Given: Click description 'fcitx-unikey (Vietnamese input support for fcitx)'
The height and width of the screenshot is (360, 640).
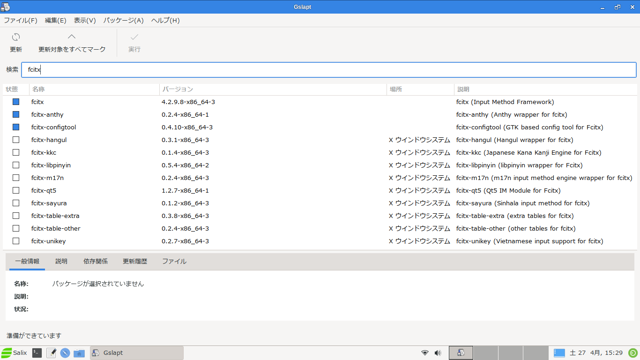Looking at the screenshot, I should (529, 241).
